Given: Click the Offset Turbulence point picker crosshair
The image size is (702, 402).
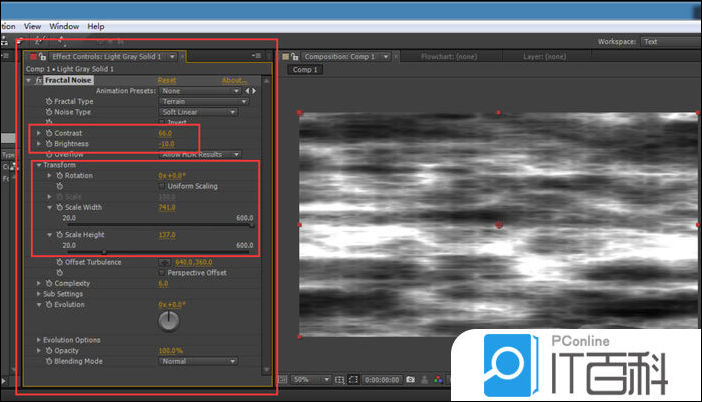Looking at the screenshot, I should (165, 262).
